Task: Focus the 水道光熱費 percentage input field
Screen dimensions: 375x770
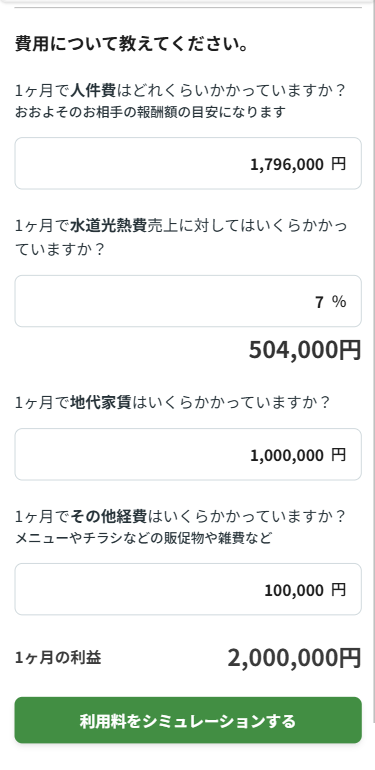Action: pyautogui.click(x=188, y=301)
